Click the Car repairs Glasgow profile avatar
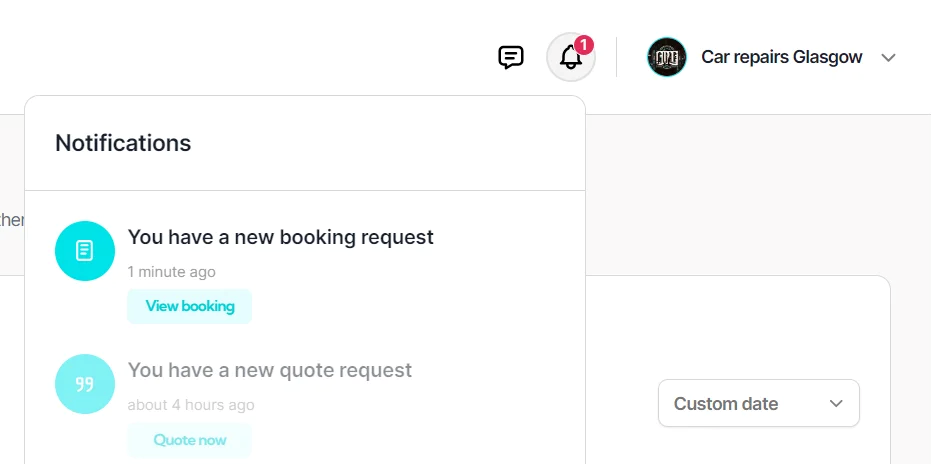The height and width of the screenshot is (464, 936). (x=666, y=57)
